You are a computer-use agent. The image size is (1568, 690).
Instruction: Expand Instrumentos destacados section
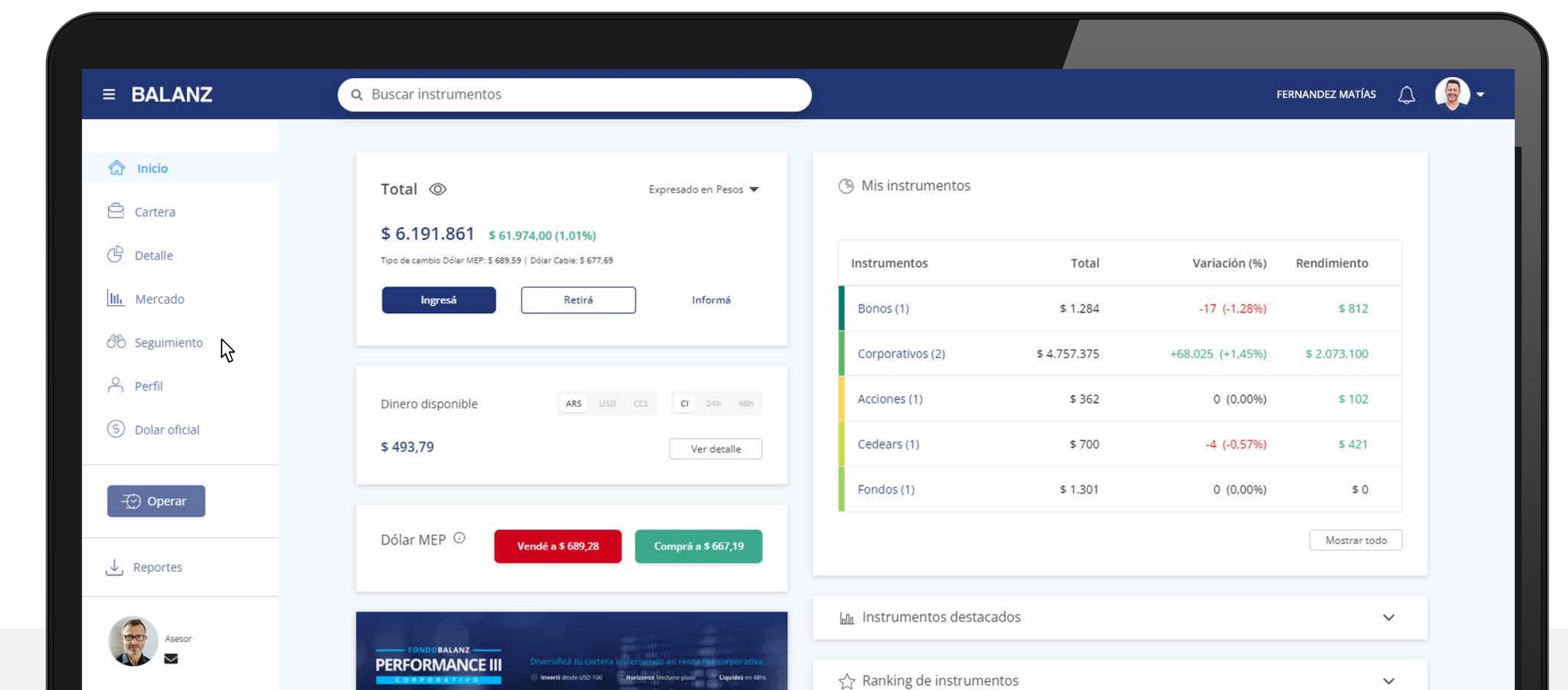[x=1389, y=617]
